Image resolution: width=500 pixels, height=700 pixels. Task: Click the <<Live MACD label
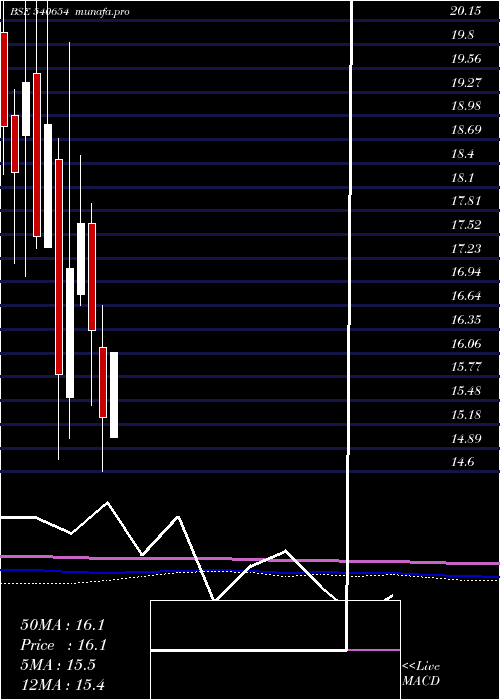click(421, 674)
